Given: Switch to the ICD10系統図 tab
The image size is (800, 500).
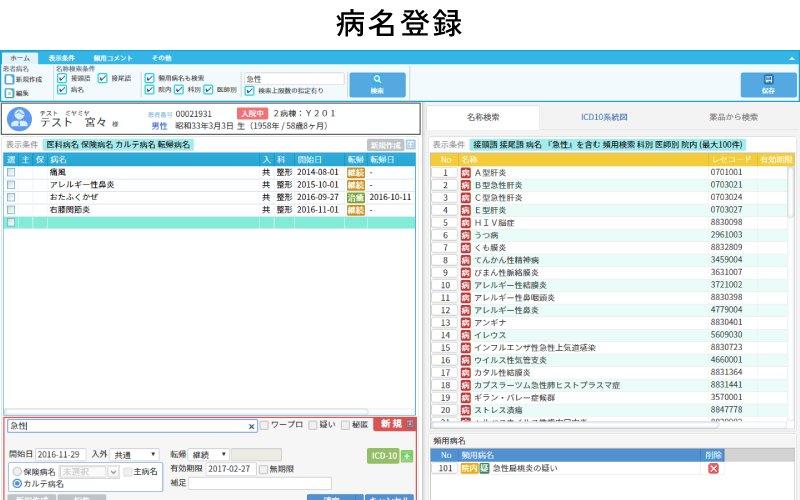Looking at the screenshot, I should click(611, 117).
